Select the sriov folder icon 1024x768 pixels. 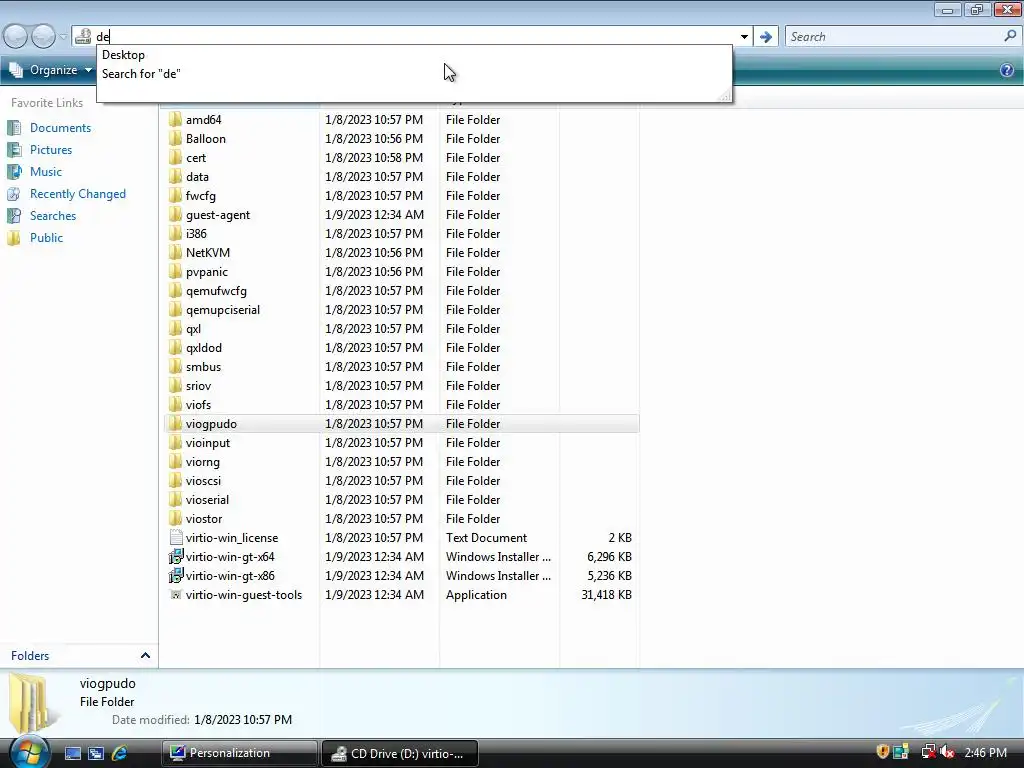point(175,385)
